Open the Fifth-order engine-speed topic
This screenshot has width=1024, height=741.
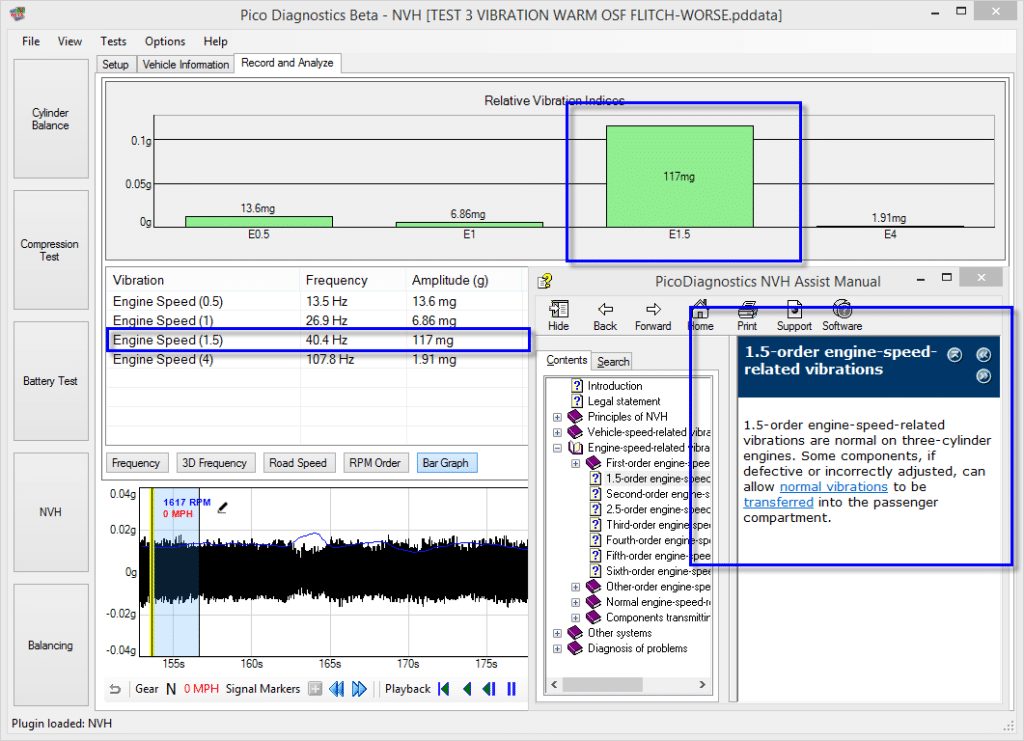click(x=658, y=556)
